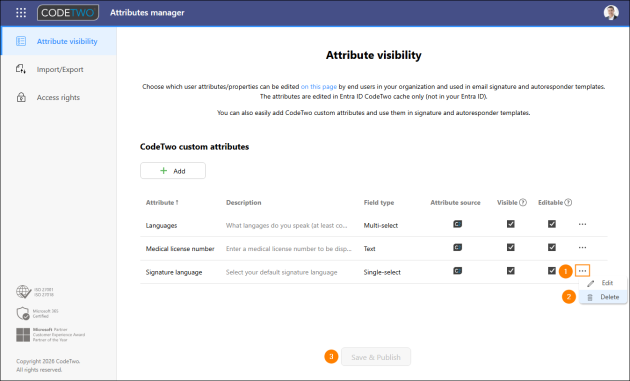Toggle Editable checkbox for Medical license number
The width and height of the screenshot is (630, 381).
(552, 248)
